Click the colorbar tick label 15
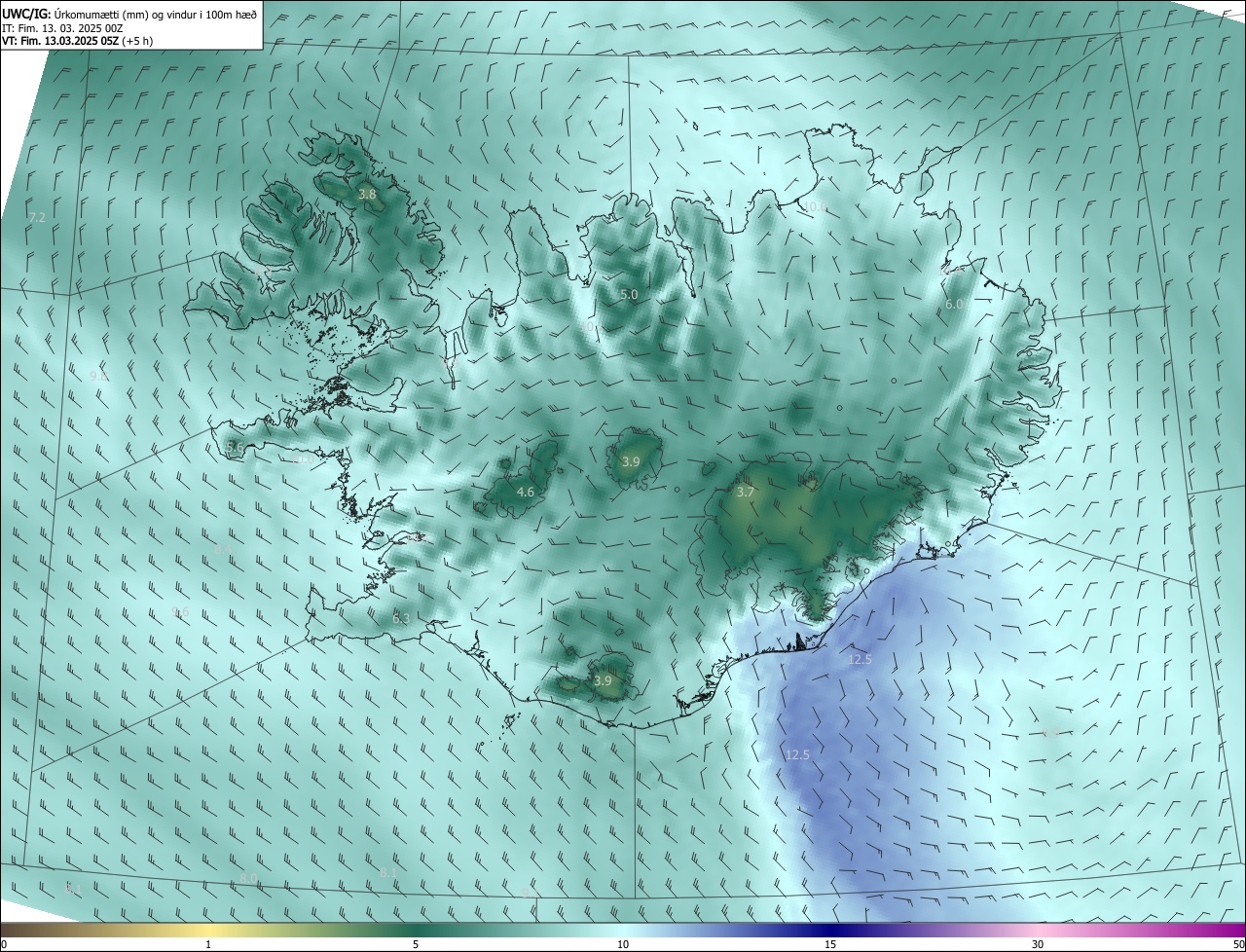Viewport: 1246px width, 952px height. point(830,944)
